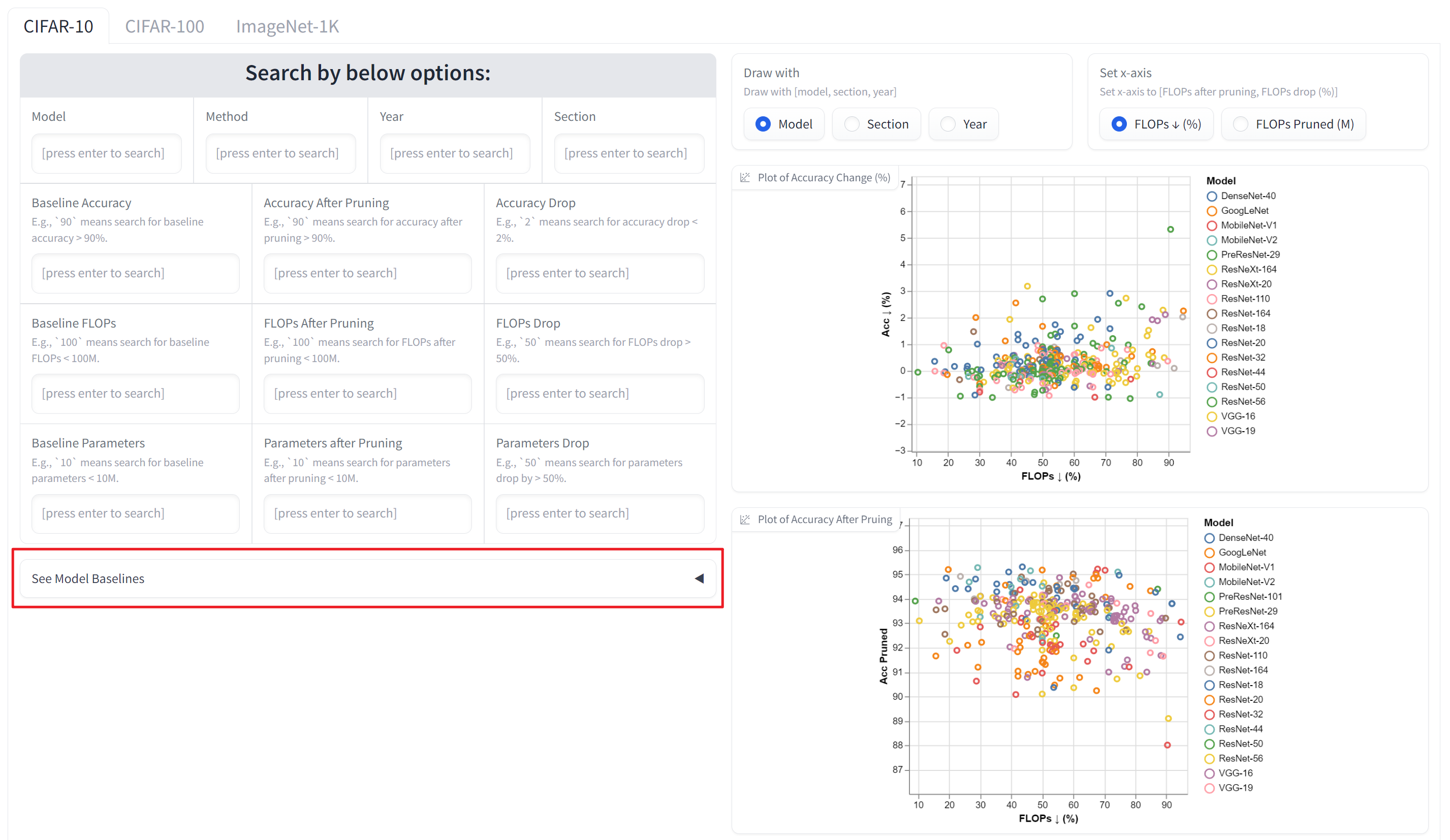
Task: Click the FLOPs Drop search box
Action: click(600, 393)
